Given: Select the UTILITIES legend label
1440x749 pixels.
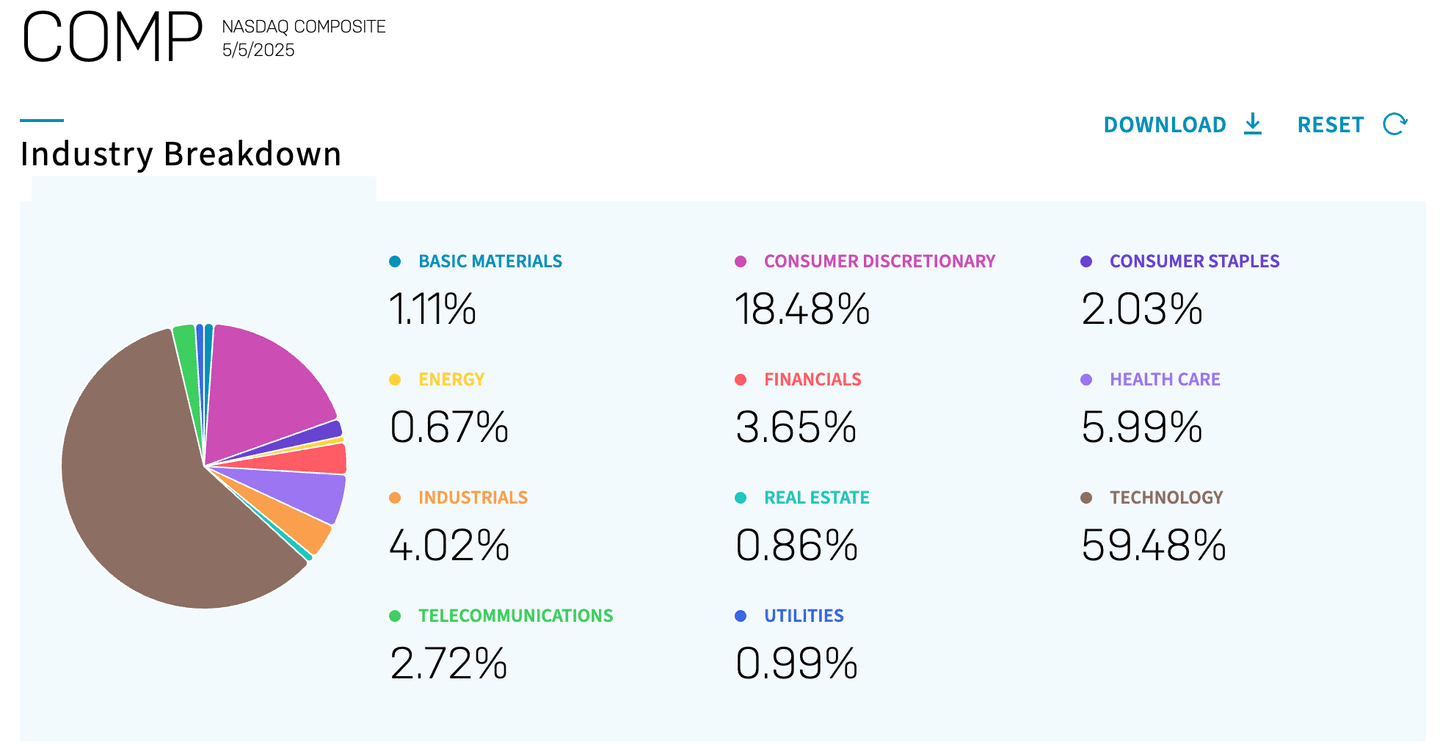Looking at the screenshot, I should coord(803,616).
